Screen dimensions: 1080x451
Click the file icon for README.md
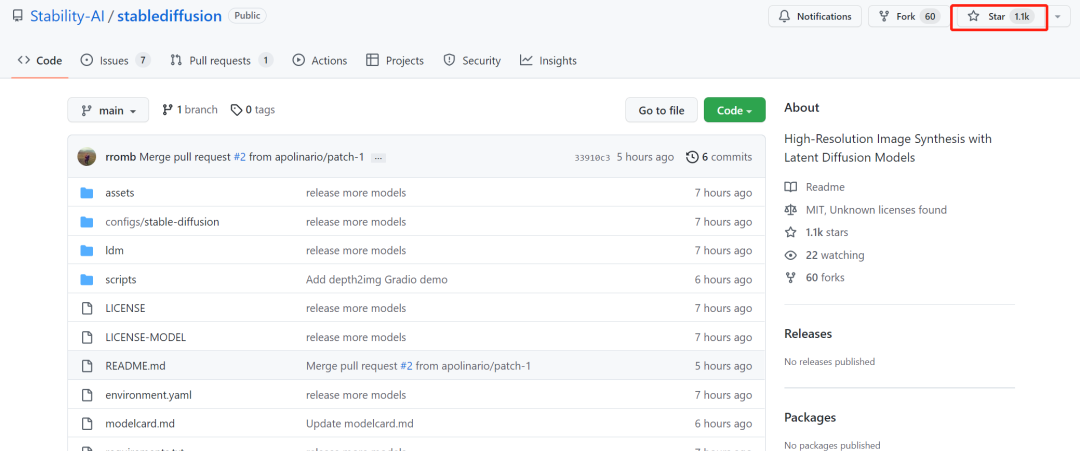(87, 366)
